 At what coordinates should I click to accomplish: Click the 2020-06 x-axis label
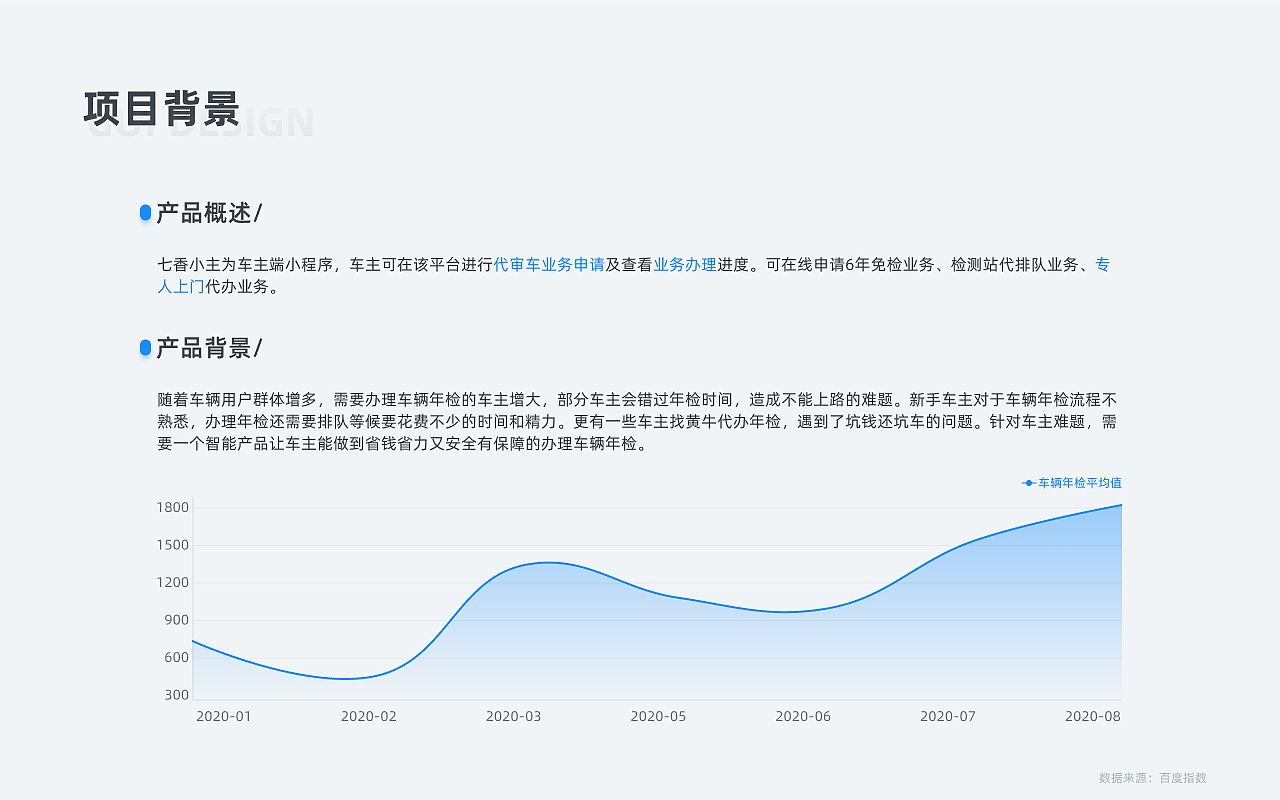point(803,716)
